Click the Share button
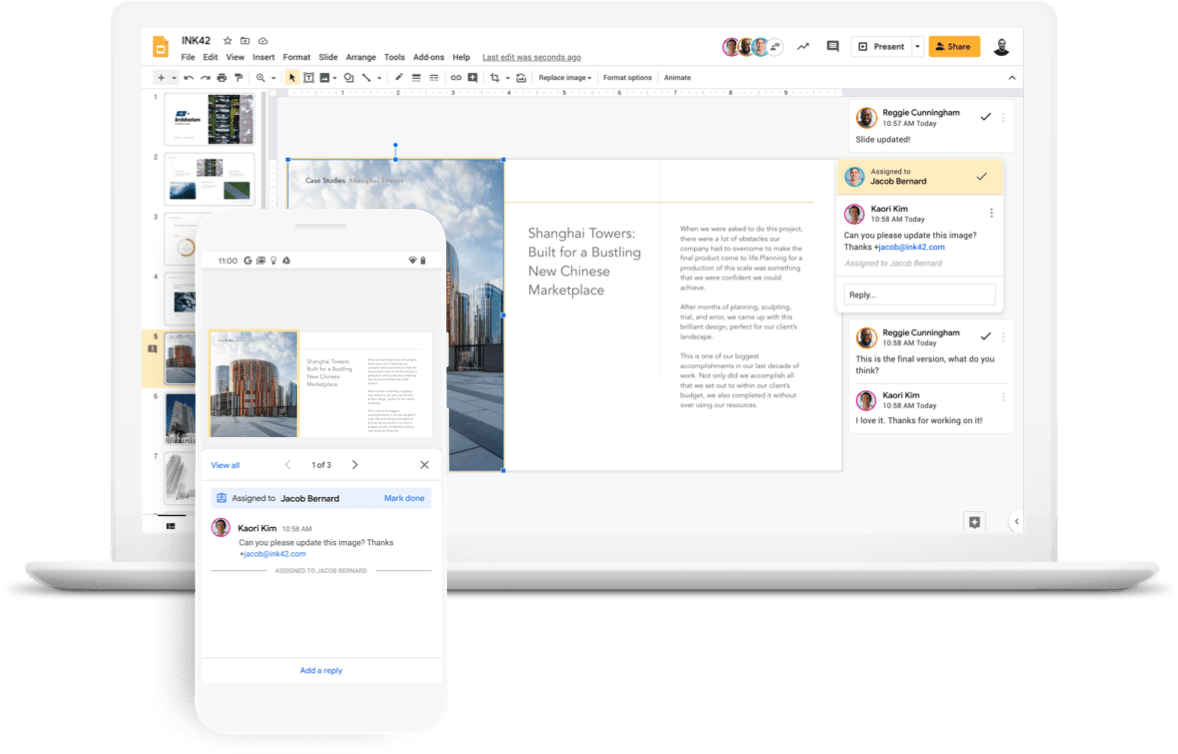 tap(954, 47)
